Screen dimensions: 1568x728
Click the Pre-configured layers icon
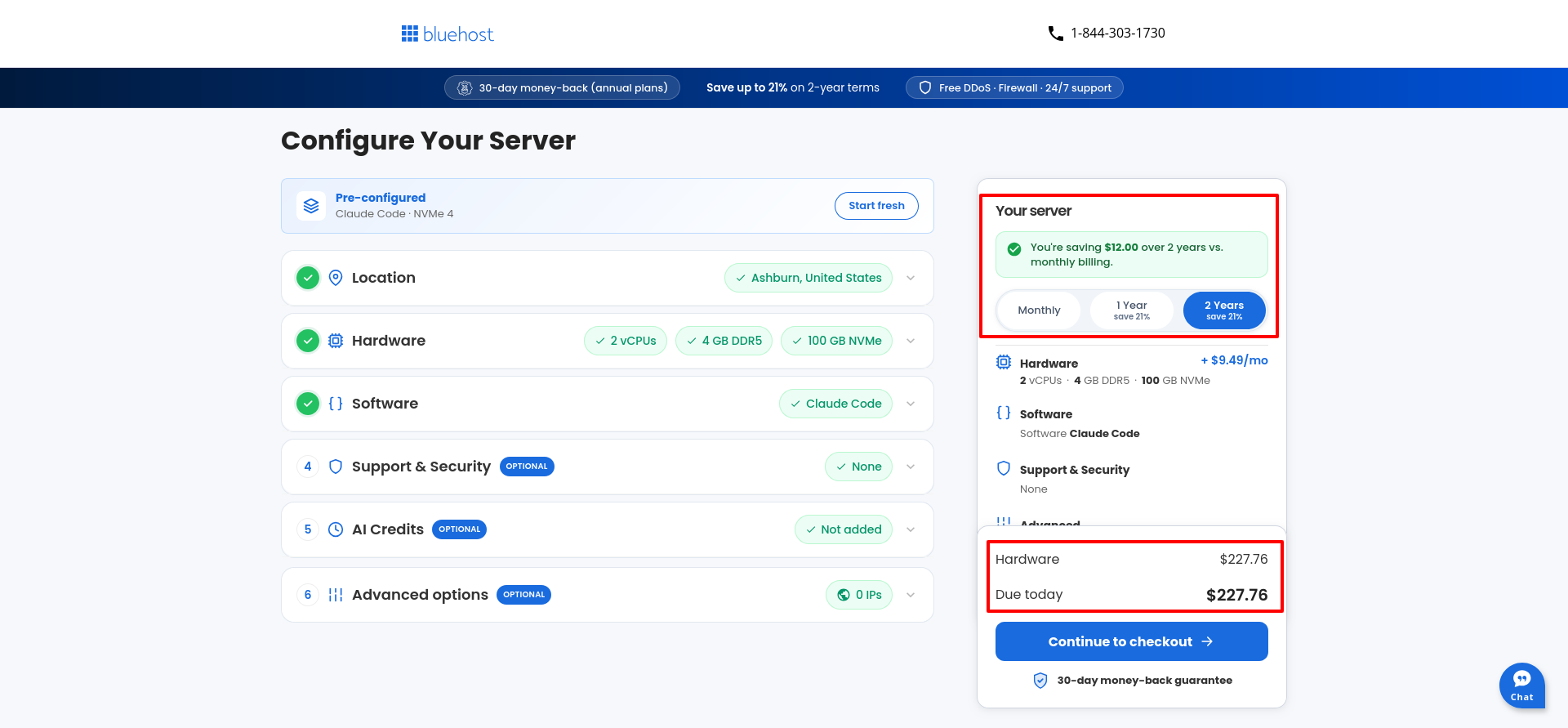pos(311,206)
